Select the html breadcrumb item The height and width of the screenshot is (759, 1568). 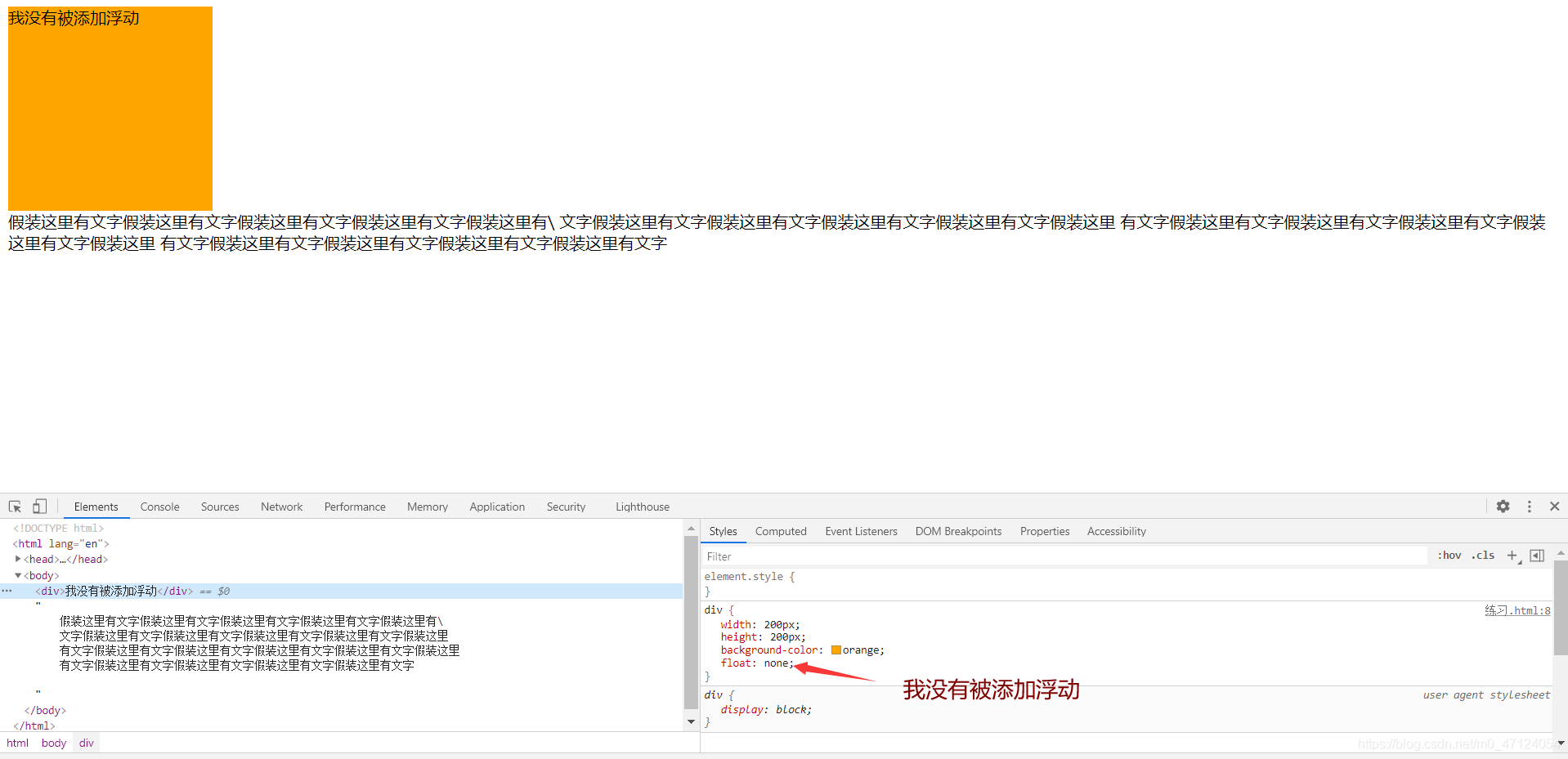tap(17, 743)
